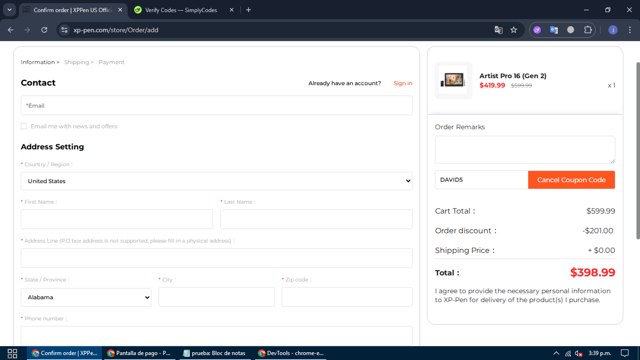Click the $599.99 cart total value
The height and width of the screenshot is (360, 640).
[x=600, y=211]
